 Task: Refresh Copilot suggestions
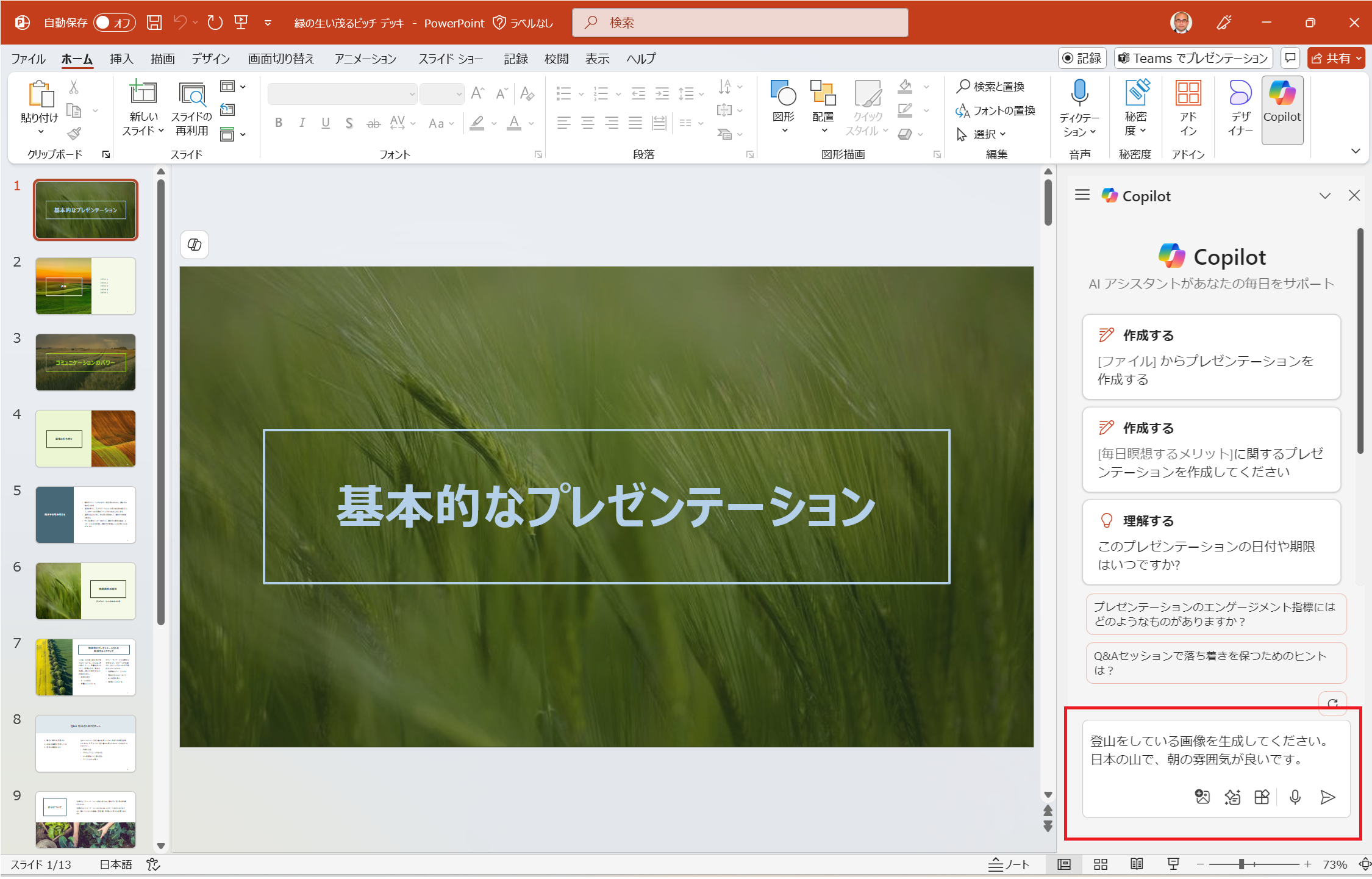pos(1332,703)
